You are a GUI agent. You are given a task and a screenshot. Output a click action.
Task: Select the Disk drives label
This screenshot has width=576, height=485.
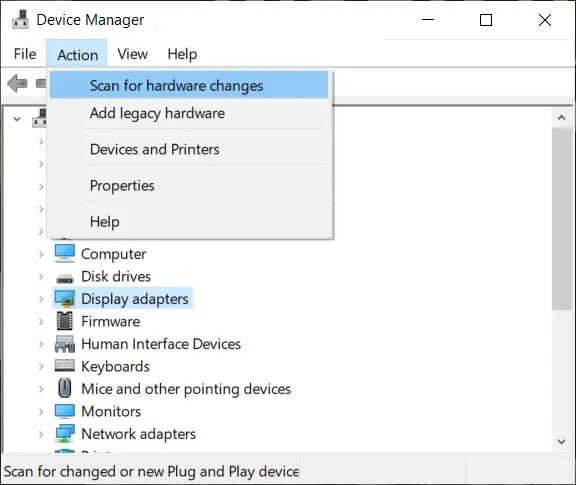pyautogui.click(x=116, y=276)
